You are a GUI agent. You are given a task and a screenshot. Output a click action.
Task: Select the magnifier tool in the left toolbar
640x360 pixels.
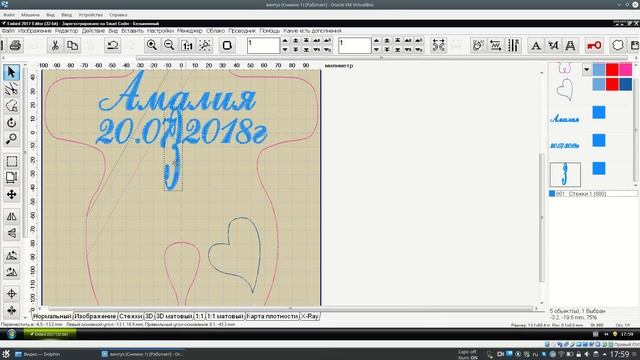(11, 139)
